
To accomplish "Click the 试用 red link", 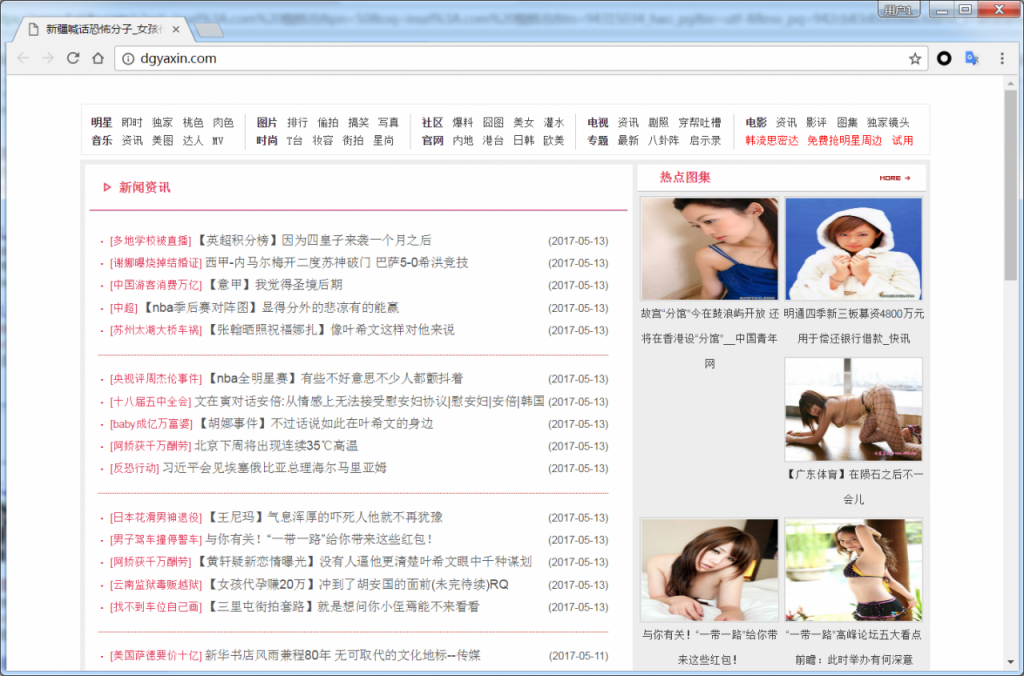I will click(903, 140).
